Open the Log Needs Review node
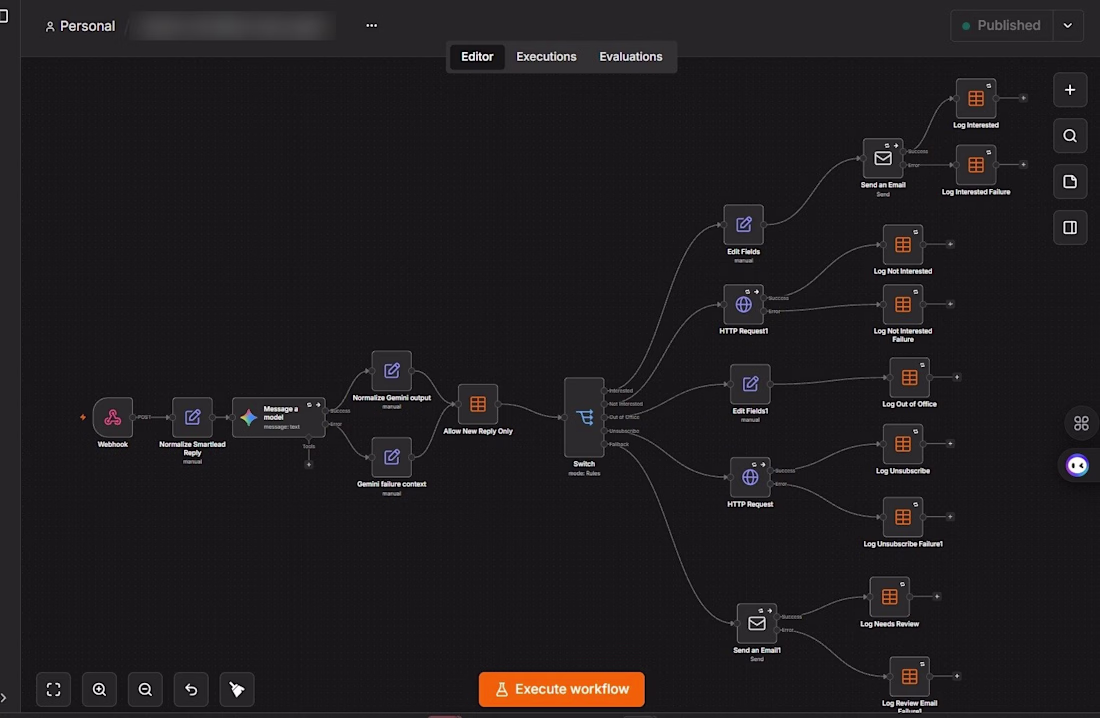Image resolution: width=1100 pixels, height=718 pixels. pyautogui.click(x=890, y=597)
